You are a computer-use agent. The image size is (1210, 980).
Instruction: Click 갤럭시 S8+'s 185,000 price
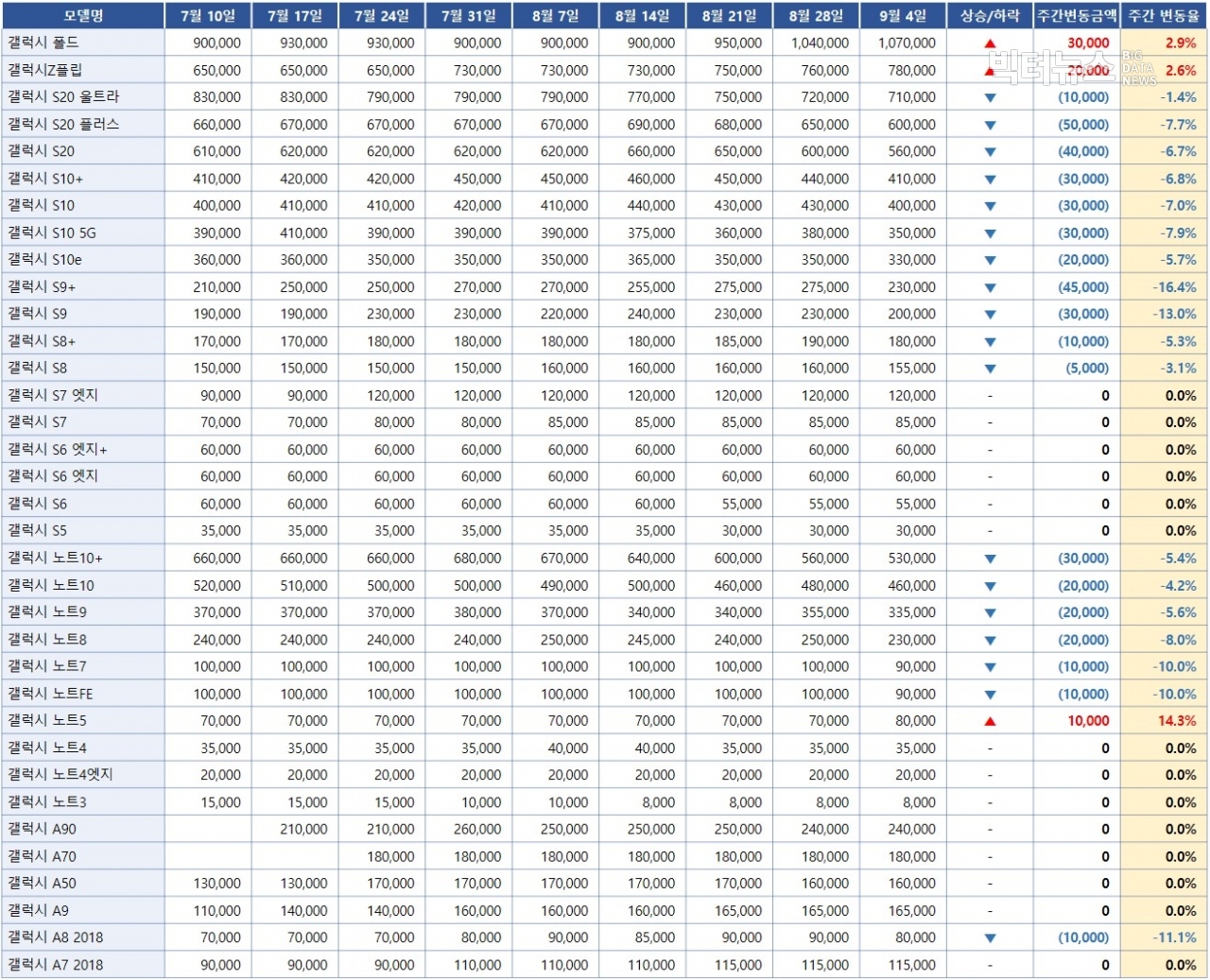click(738, 341)
